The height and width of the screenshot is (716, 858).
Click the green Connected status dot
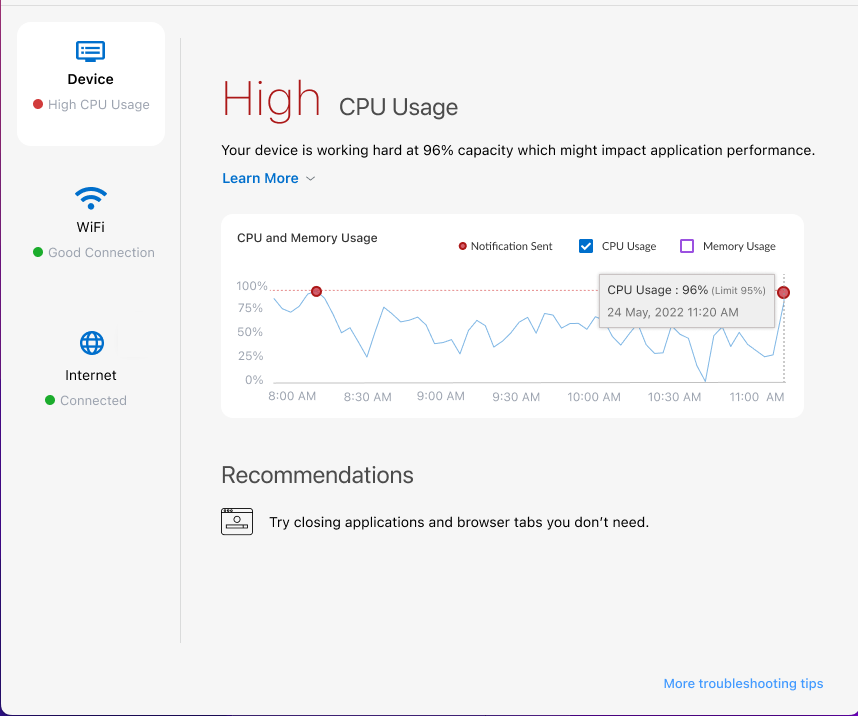50,401
